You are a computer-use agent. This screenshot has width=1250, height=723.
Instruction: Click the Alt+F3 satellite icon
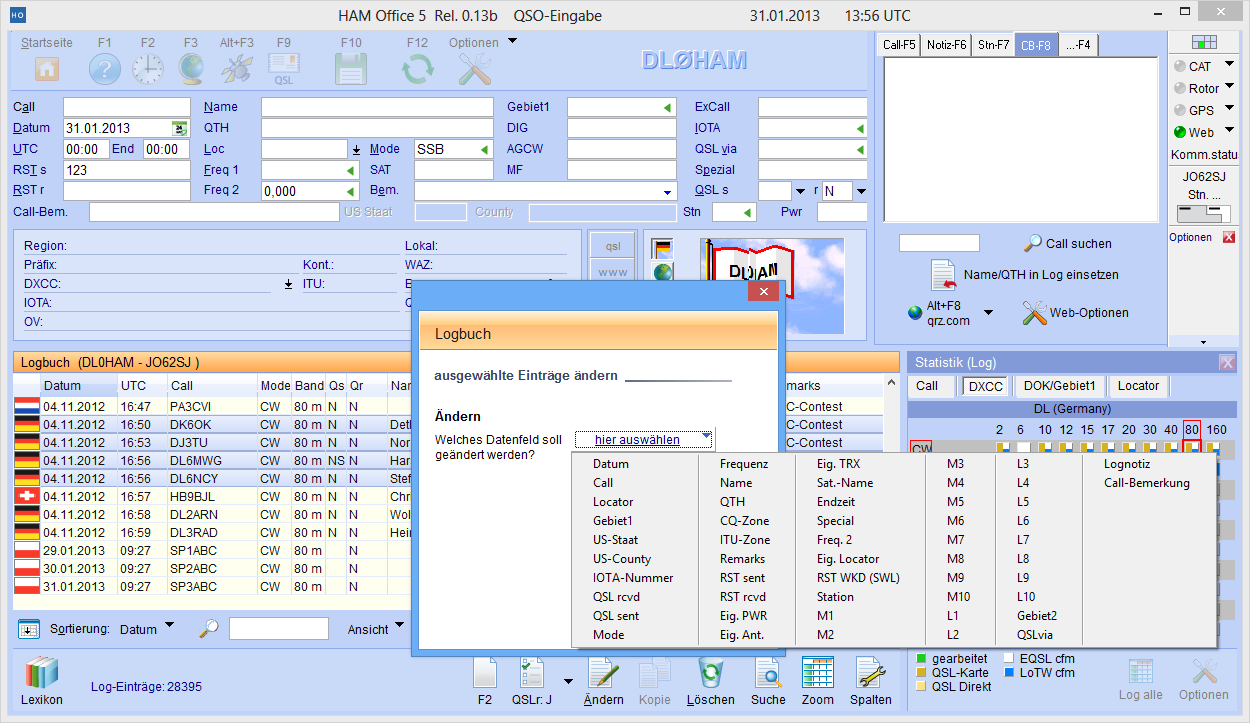pos(237,69)
